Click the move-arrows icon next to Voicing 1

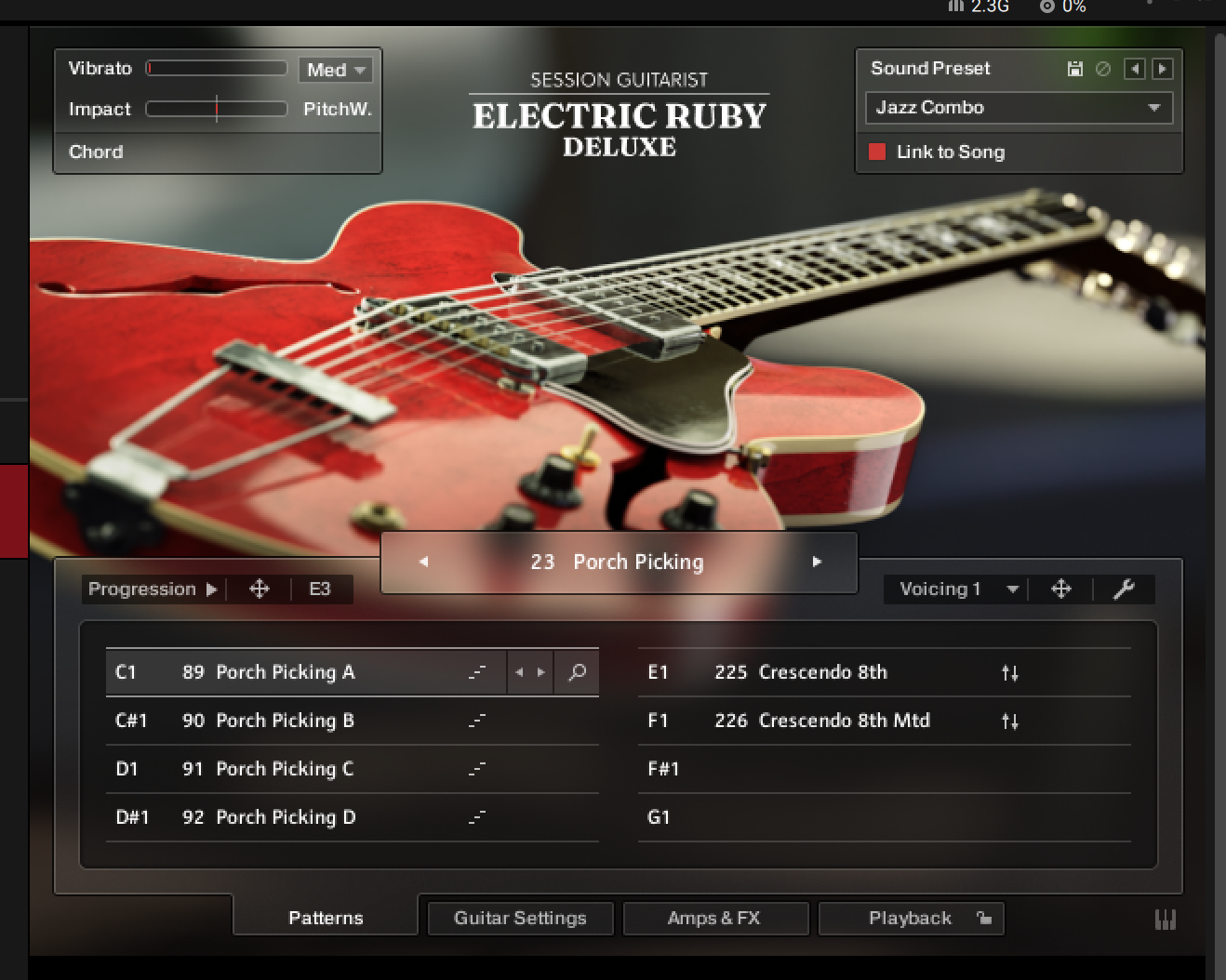click(1061, 589)
